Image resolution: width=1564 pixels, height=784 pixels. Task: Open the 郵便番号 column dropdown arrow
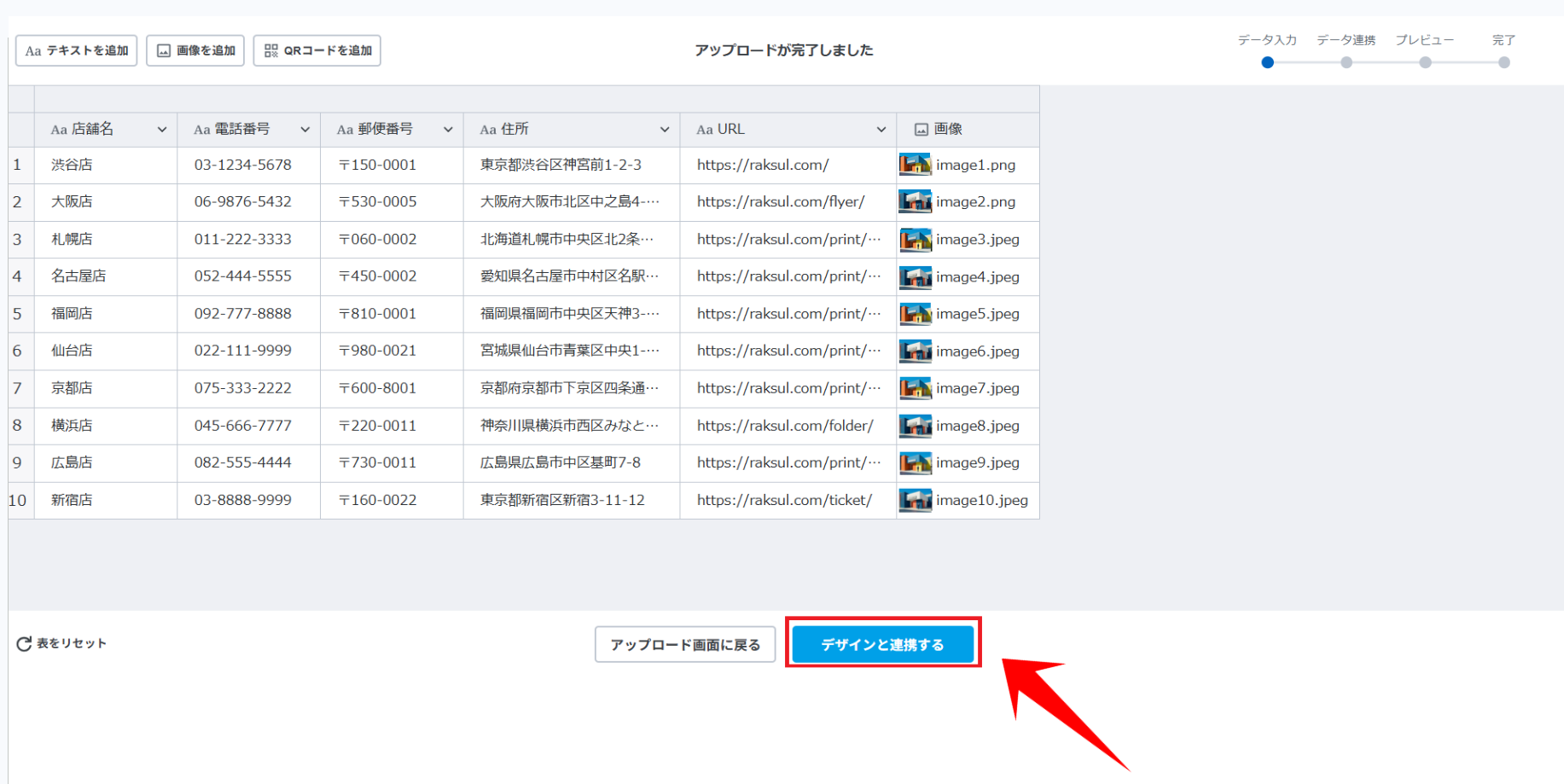[448, 130]
